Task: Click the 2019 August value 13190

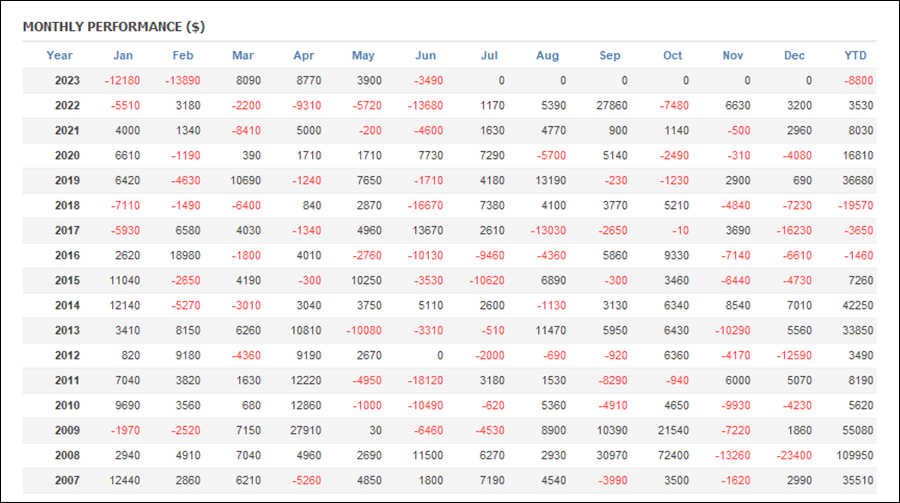Action: tap(550, 180)
